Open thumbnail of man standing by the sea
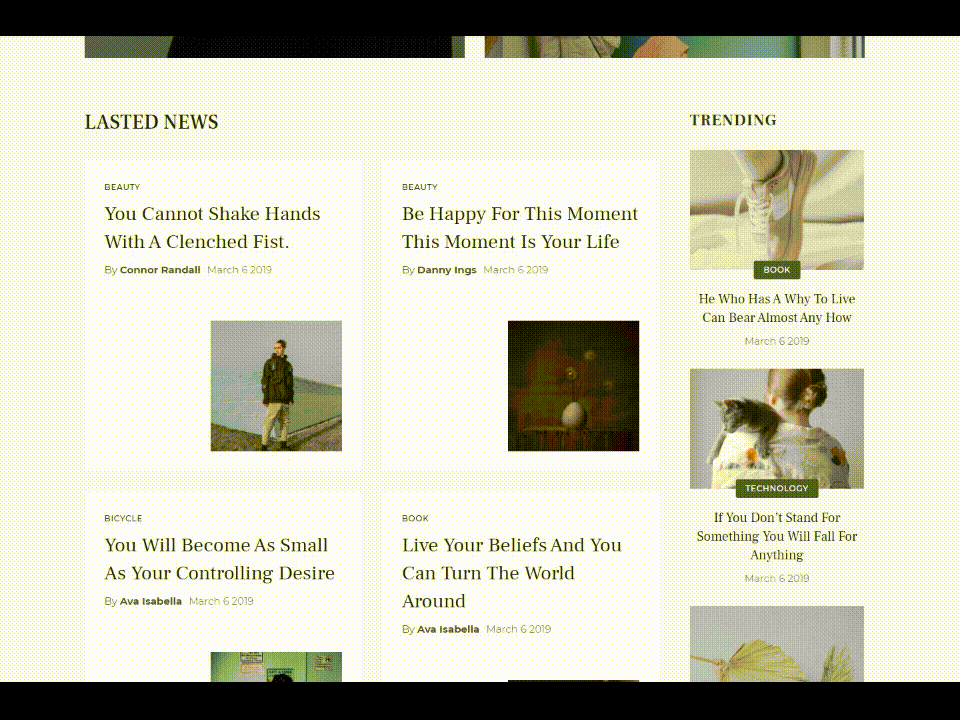 276,386
